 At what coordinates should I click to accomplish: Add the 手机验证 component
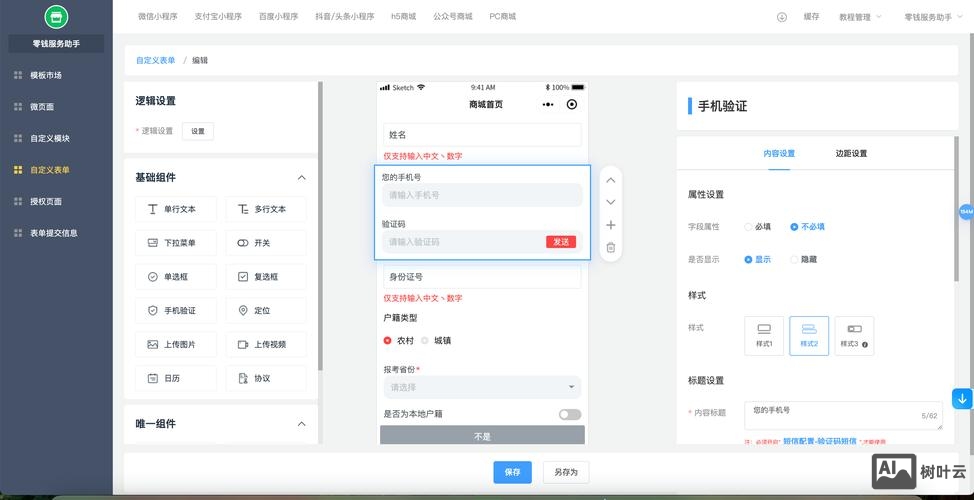pos(176,311)
